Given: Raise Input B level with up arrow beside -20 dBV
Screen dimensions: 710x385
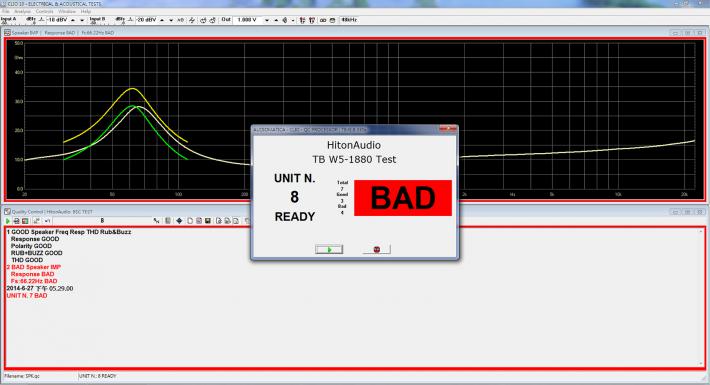Looking at the screenshot, I should [162, 20].
